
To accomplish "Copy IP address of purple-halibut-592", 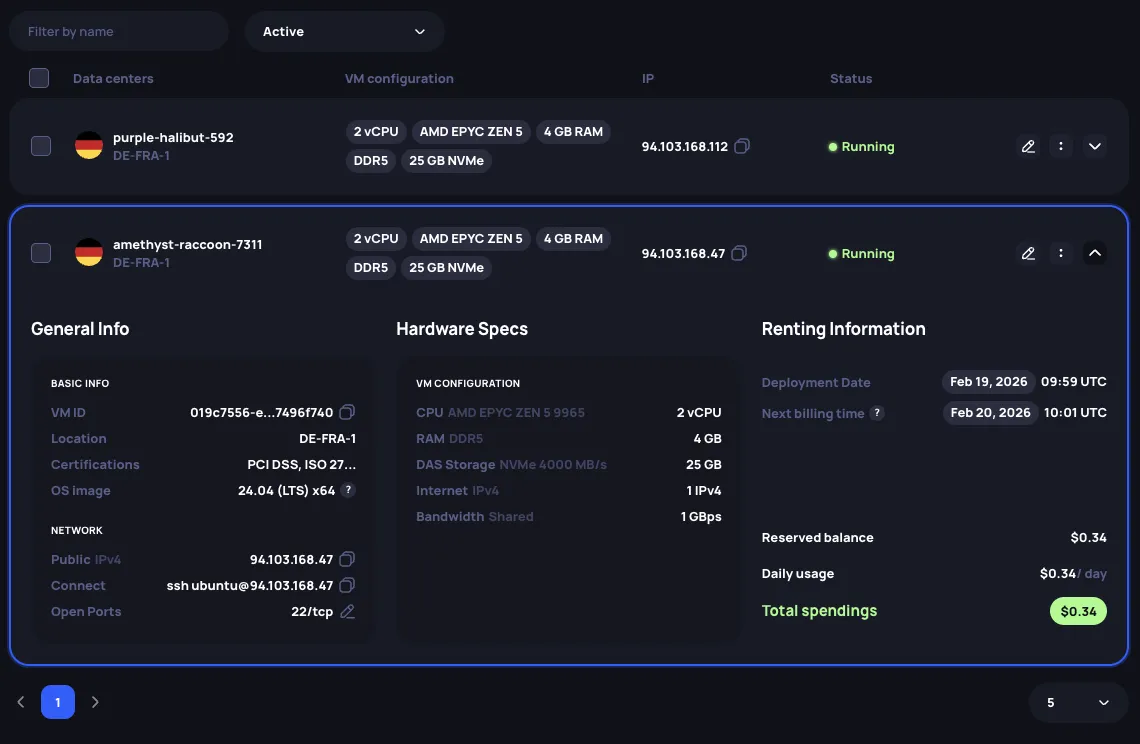I will [741, 146].
